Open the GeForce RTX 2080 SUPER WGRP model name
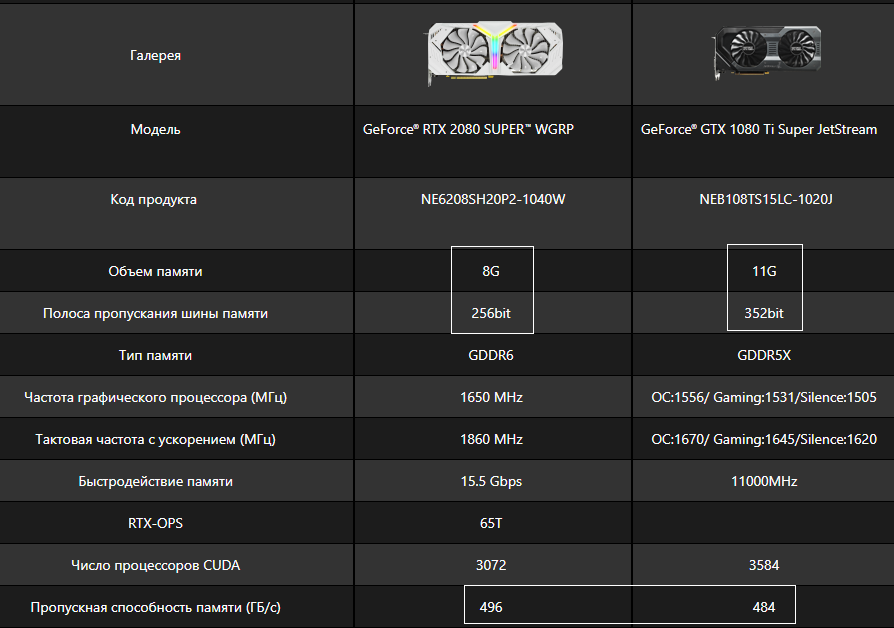The width and height of the screenshot is (894, 628). point(468,129)
